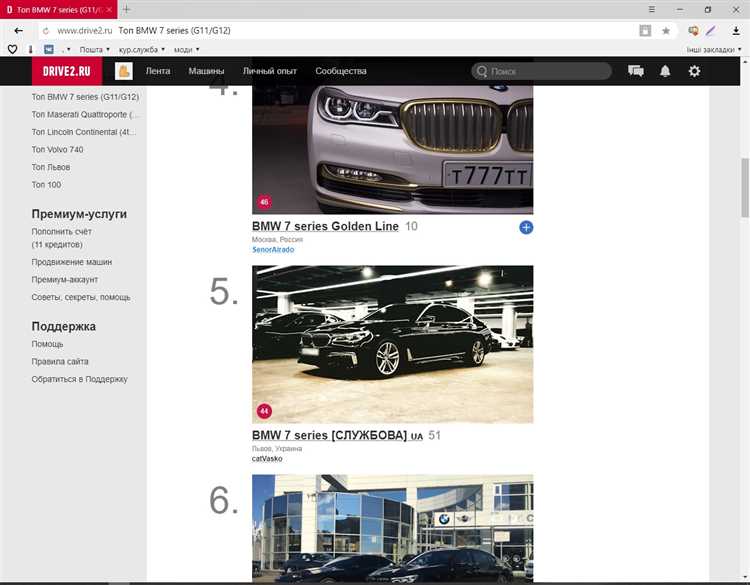
Task: Expand the 'Інші закладки' folder
Action: 714,50
